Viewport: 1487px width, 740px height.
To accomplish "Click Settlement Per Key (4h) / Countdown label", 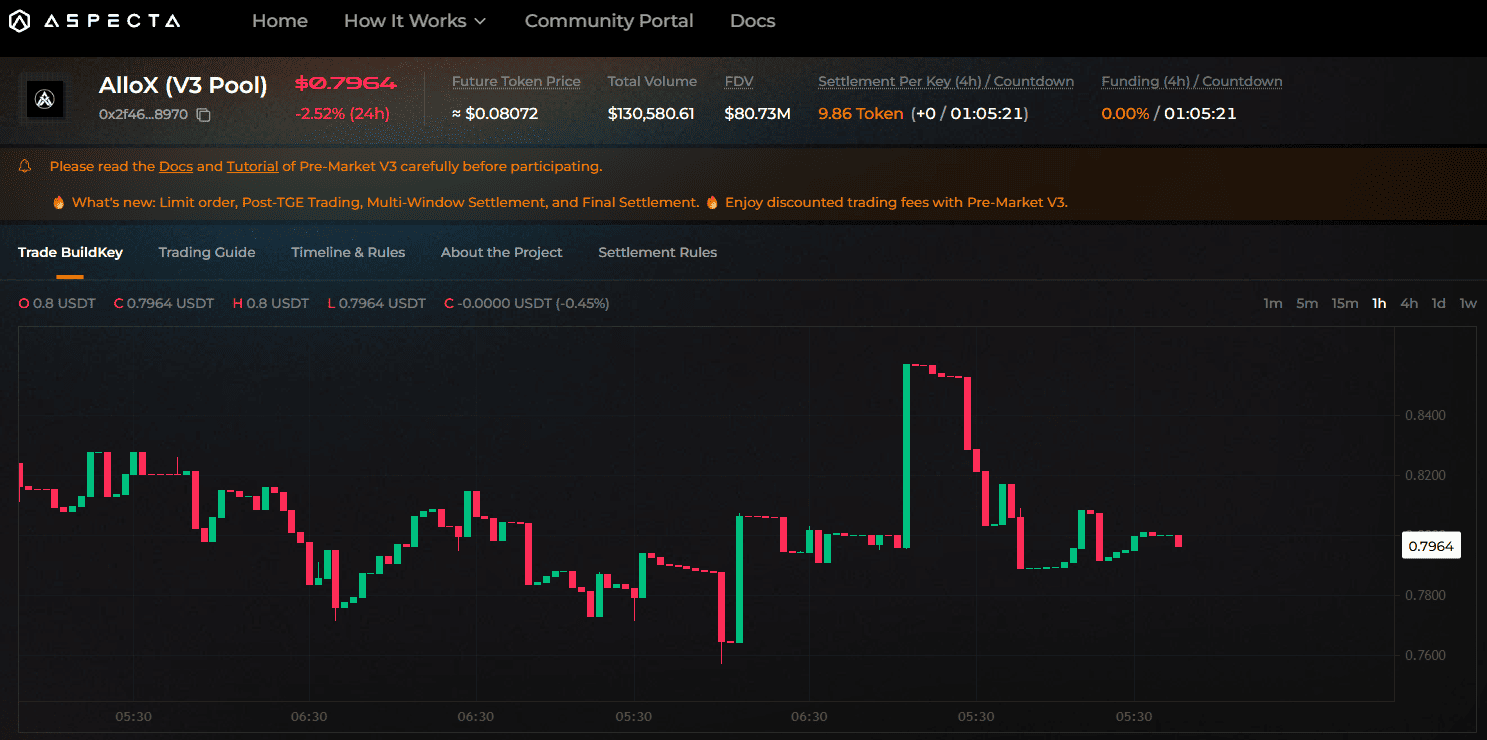I will 946,82.
